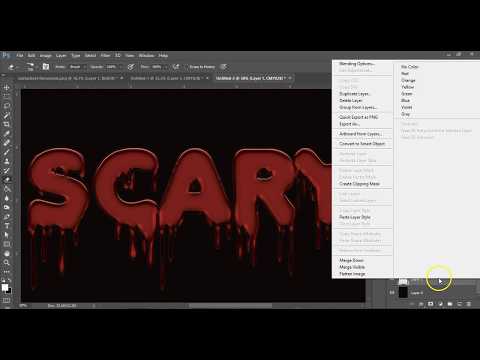Toggle the Erase to History checkbox

pyautogui.click(x=187, y=67)
